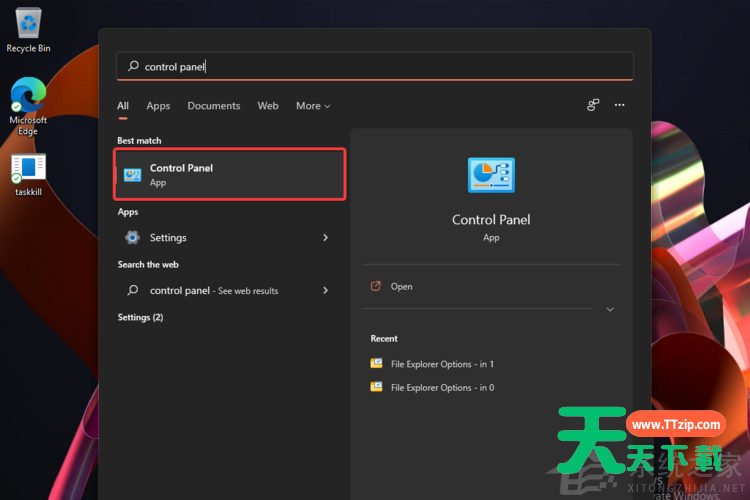Switch to the Apps tab
The width and height of the screenshot is (750, 500).
(x=158, y=106)
